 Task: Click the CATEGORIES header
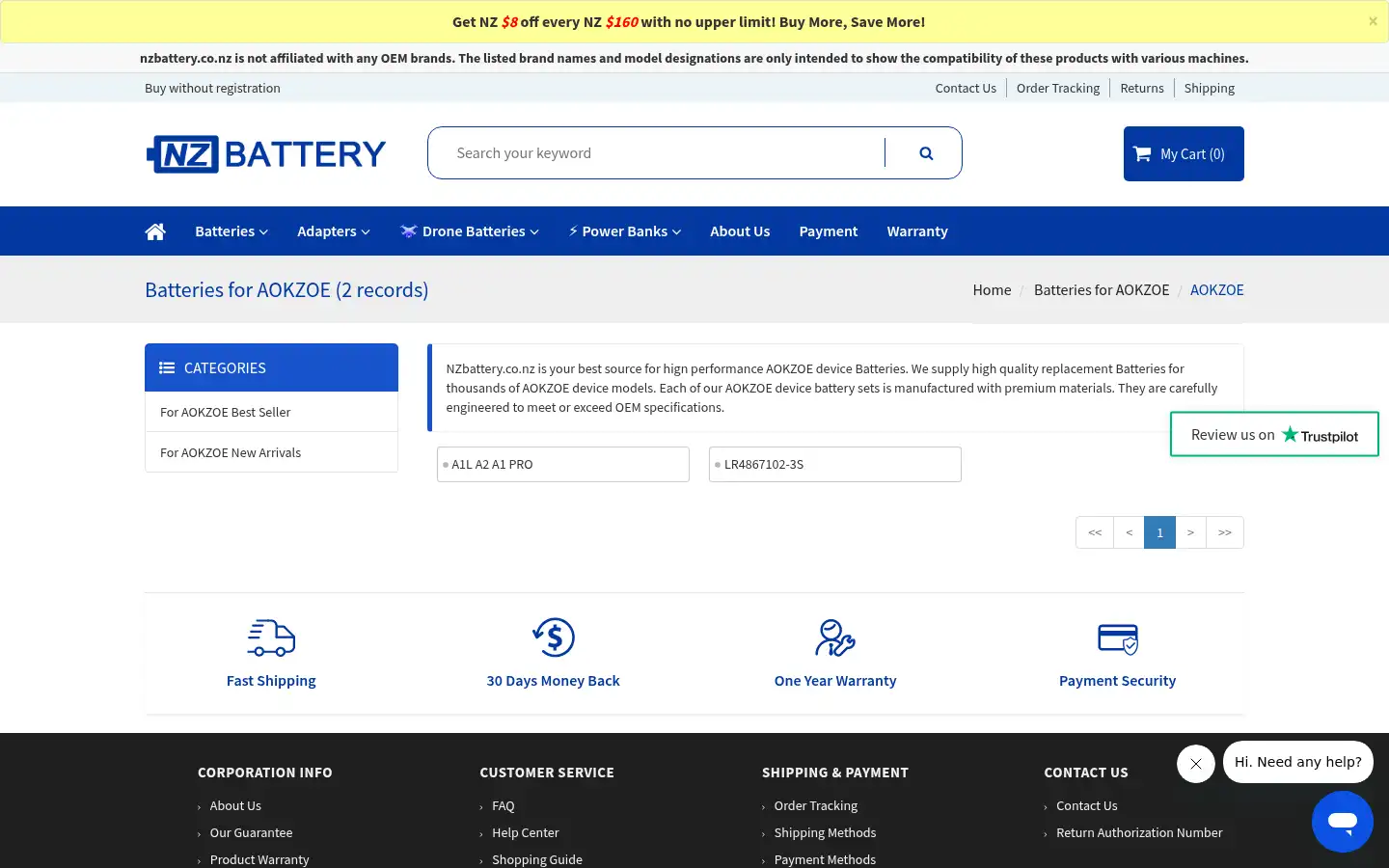coord(271,367)
